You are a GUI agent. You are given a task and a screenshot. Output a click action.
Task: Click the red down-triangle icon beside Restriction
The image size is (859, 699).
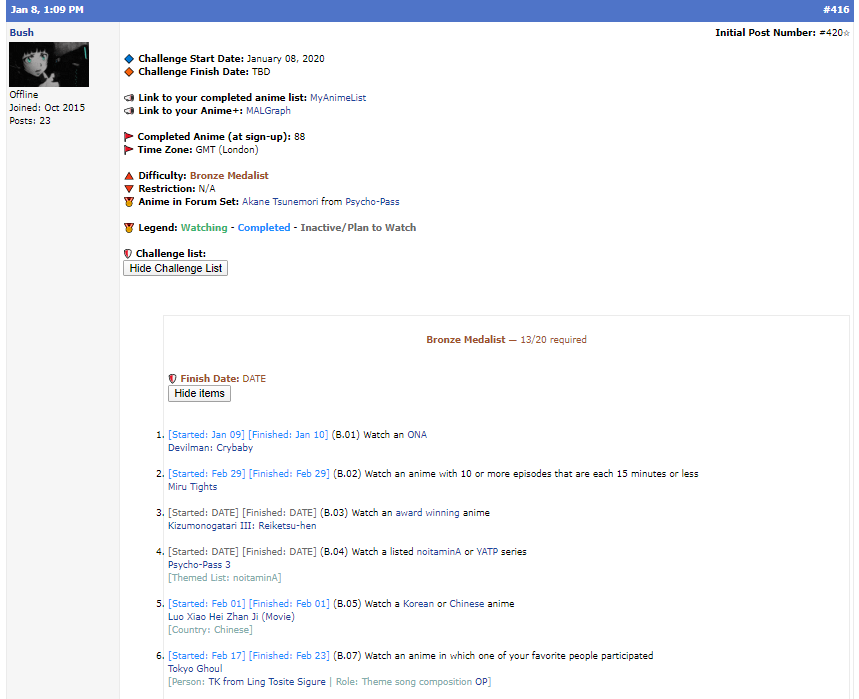(x=129, y=189)
